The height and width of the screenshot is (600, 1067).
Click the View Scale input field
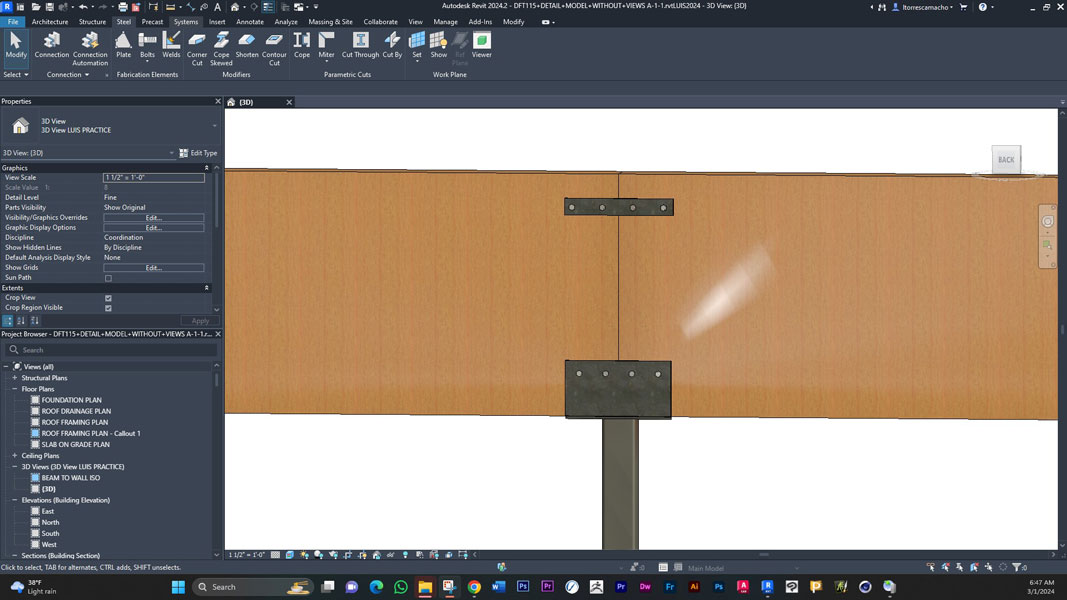coord(153,178)
